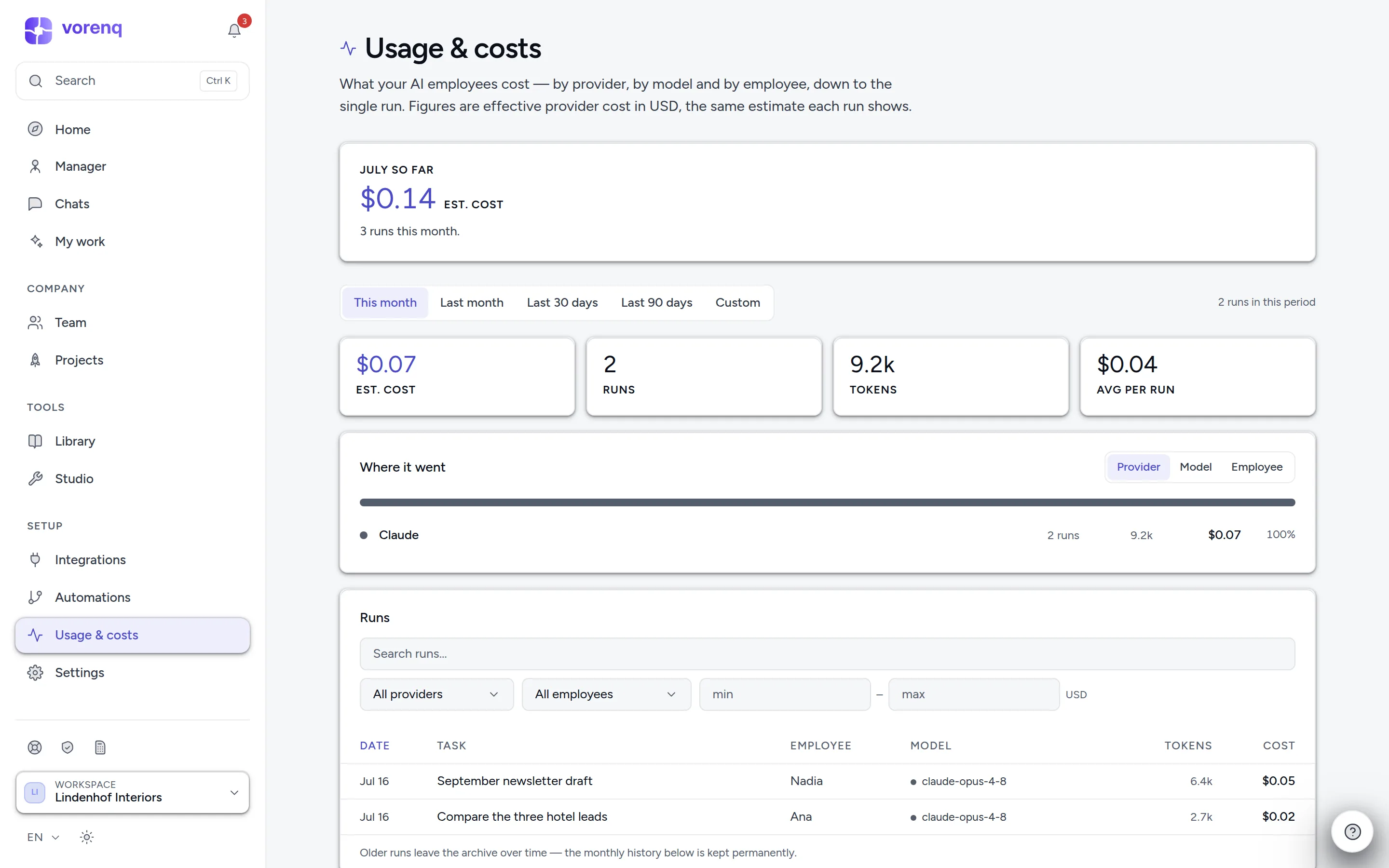Open the Home page link
Screen dimensions: 1389x868
coord(133,129)
